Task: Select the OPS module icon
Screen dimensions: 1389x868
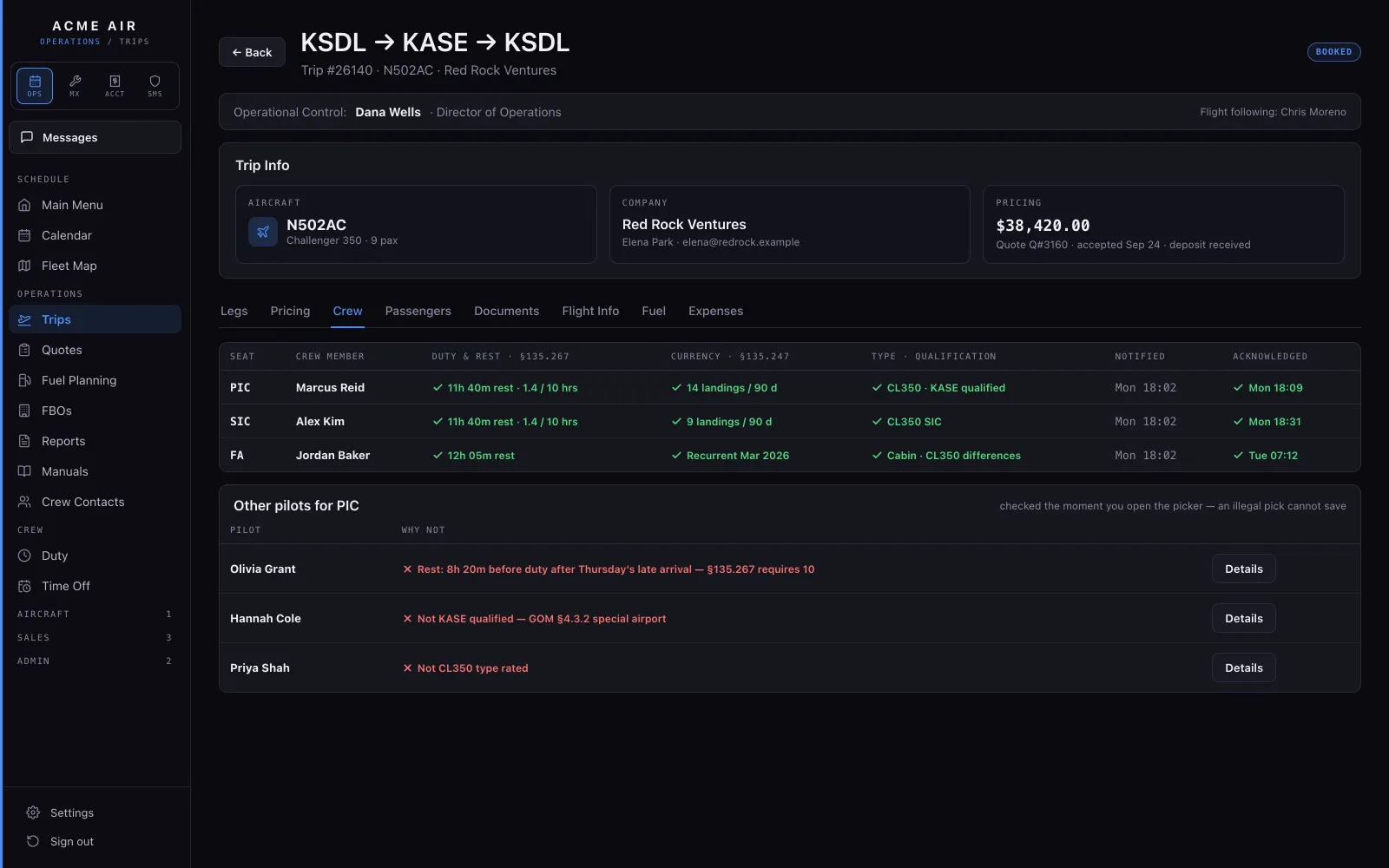Action: 35,86
